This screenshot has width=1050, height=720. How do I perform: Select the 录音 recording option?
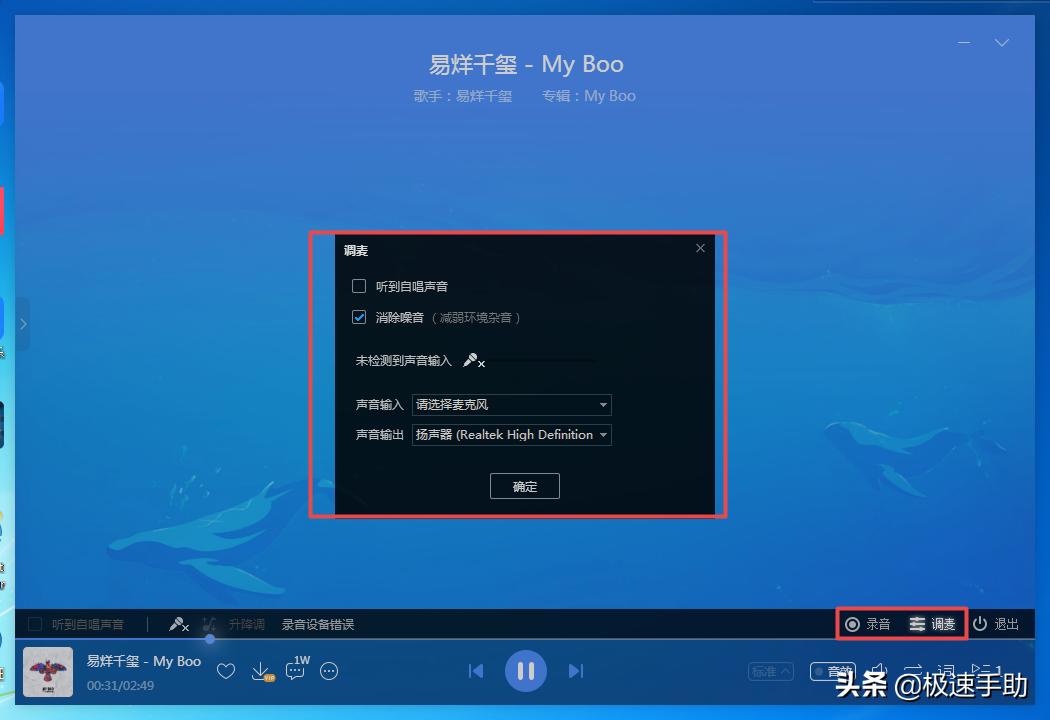866,623
